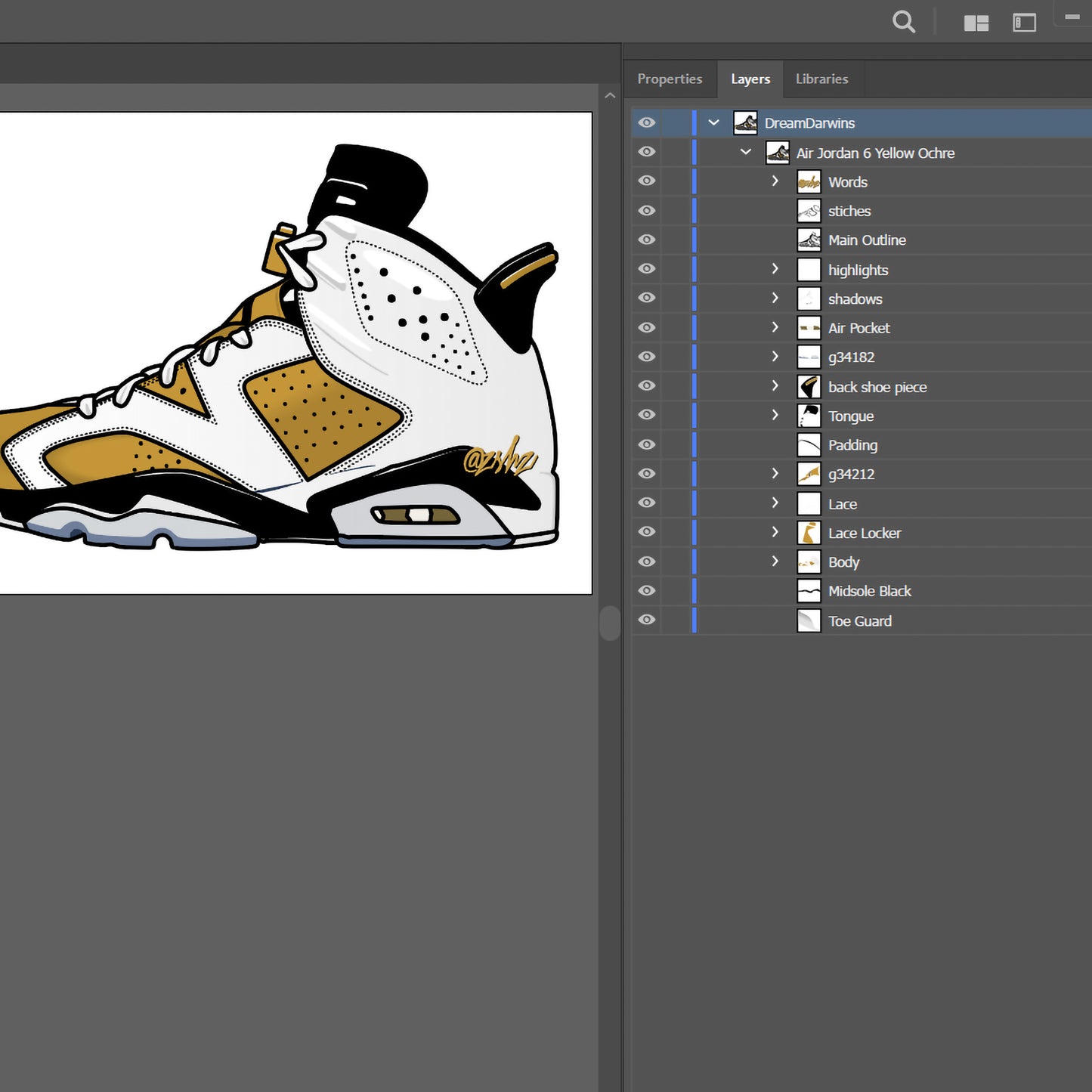This screenshot has height=1092, width=1092.
Task: Expand the Lace Locker group
Action: pyautogui.click(x=775, y=532)
